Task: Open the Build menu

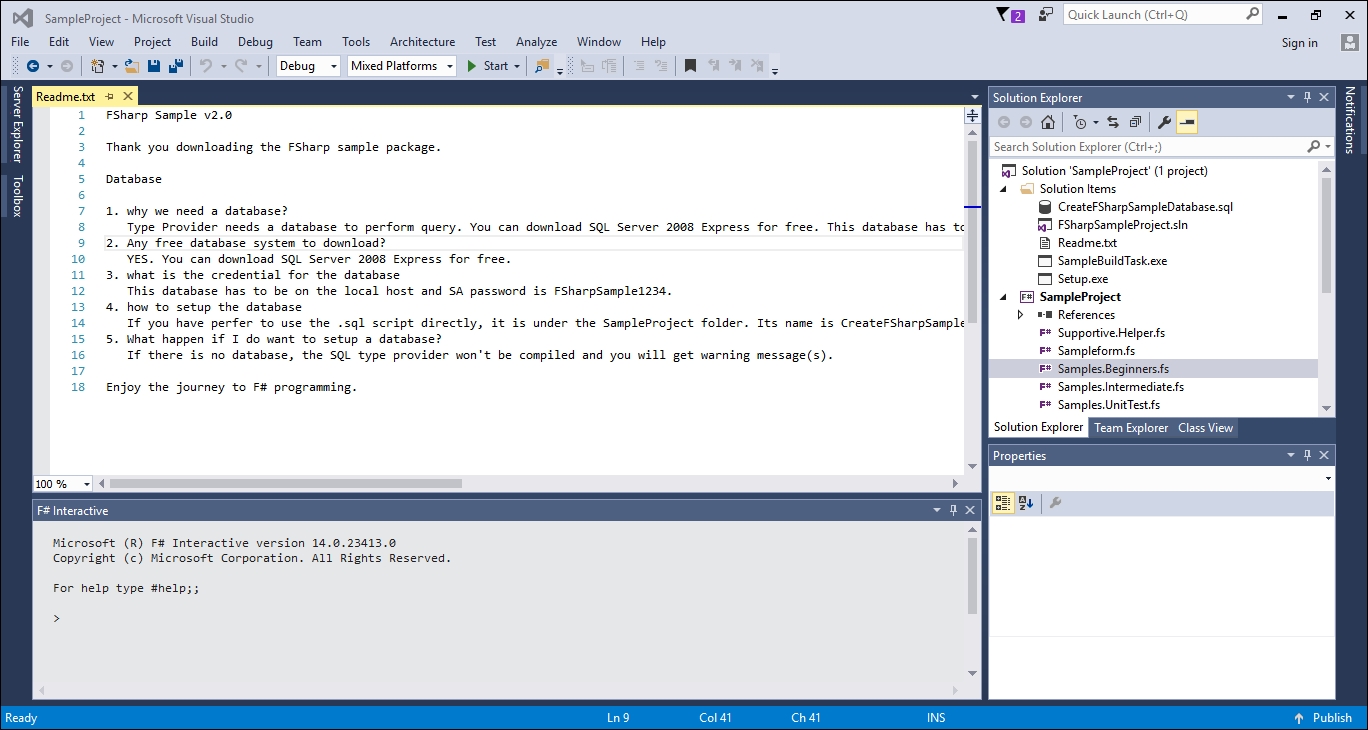Action: 204,42
